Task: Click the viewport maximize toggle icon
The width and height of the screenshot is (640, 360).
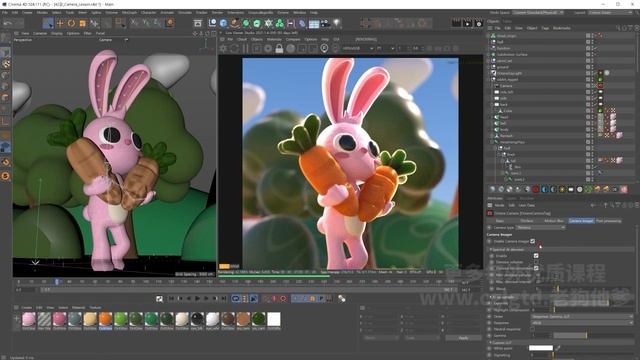Action: click(214, 33)
